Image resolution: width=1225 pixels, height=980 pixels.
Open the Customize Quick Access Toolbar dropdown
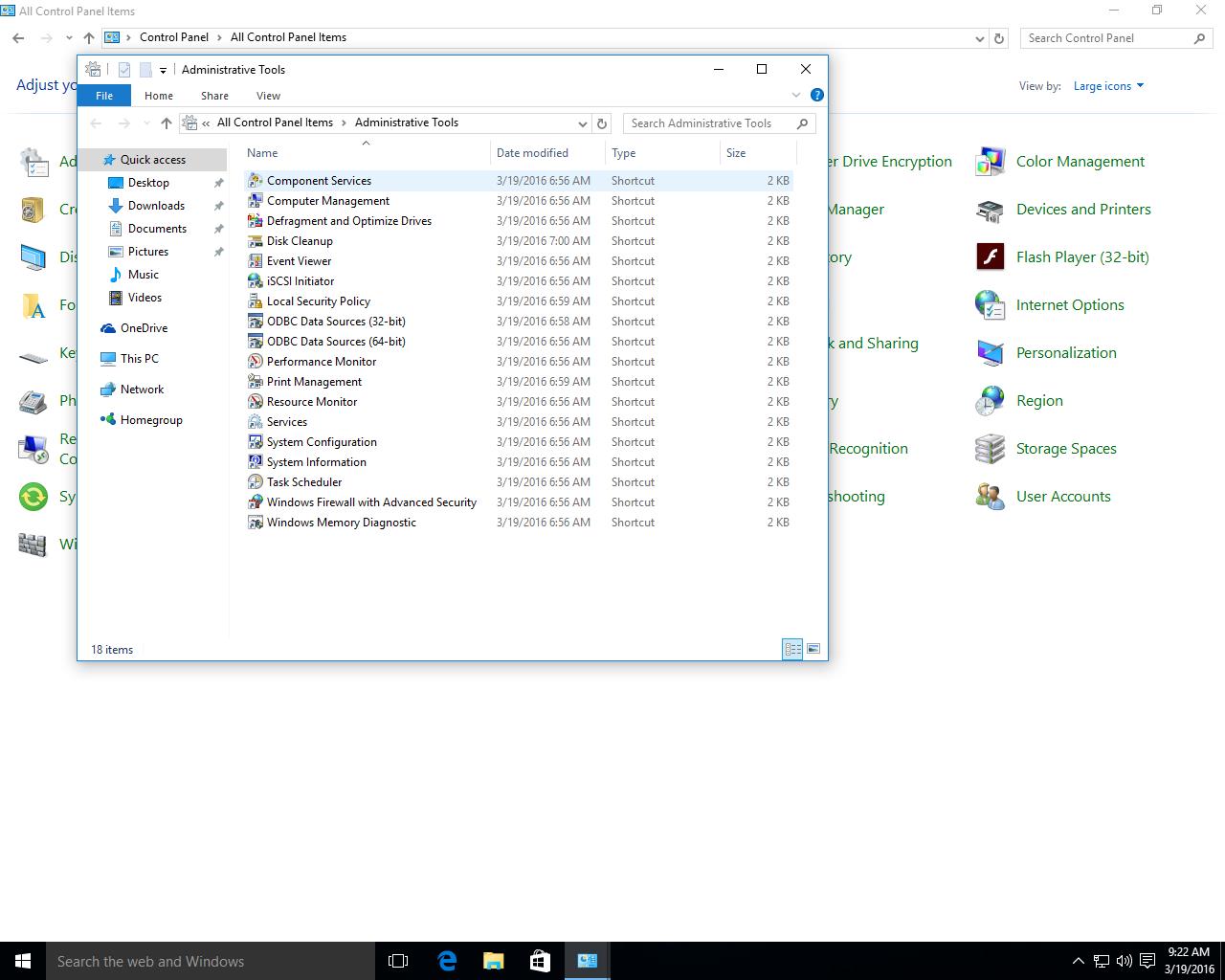tap(163, 70)
